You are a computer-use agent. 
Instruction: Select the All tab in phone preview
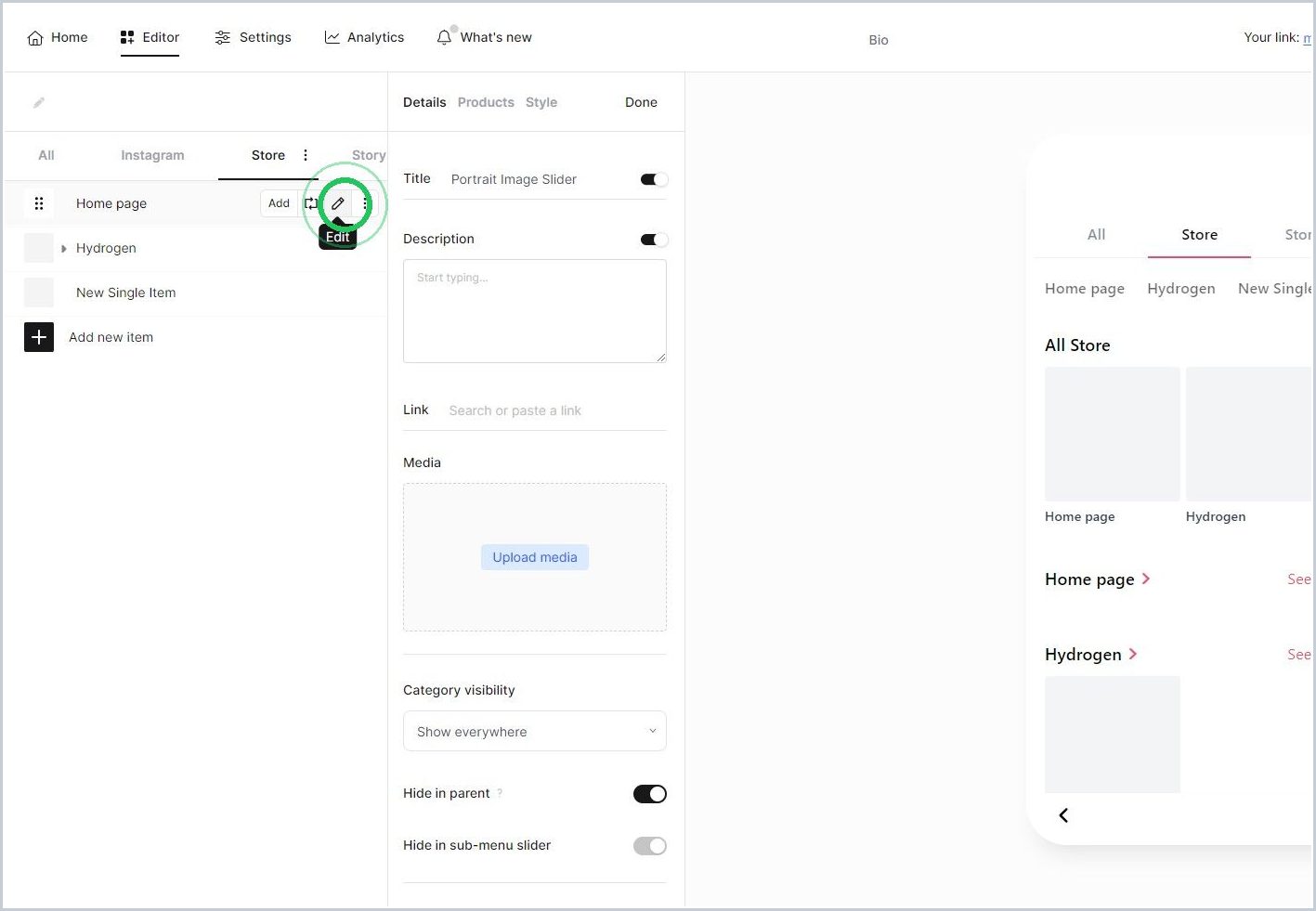pyautogui.click(x=1097, y=234)
